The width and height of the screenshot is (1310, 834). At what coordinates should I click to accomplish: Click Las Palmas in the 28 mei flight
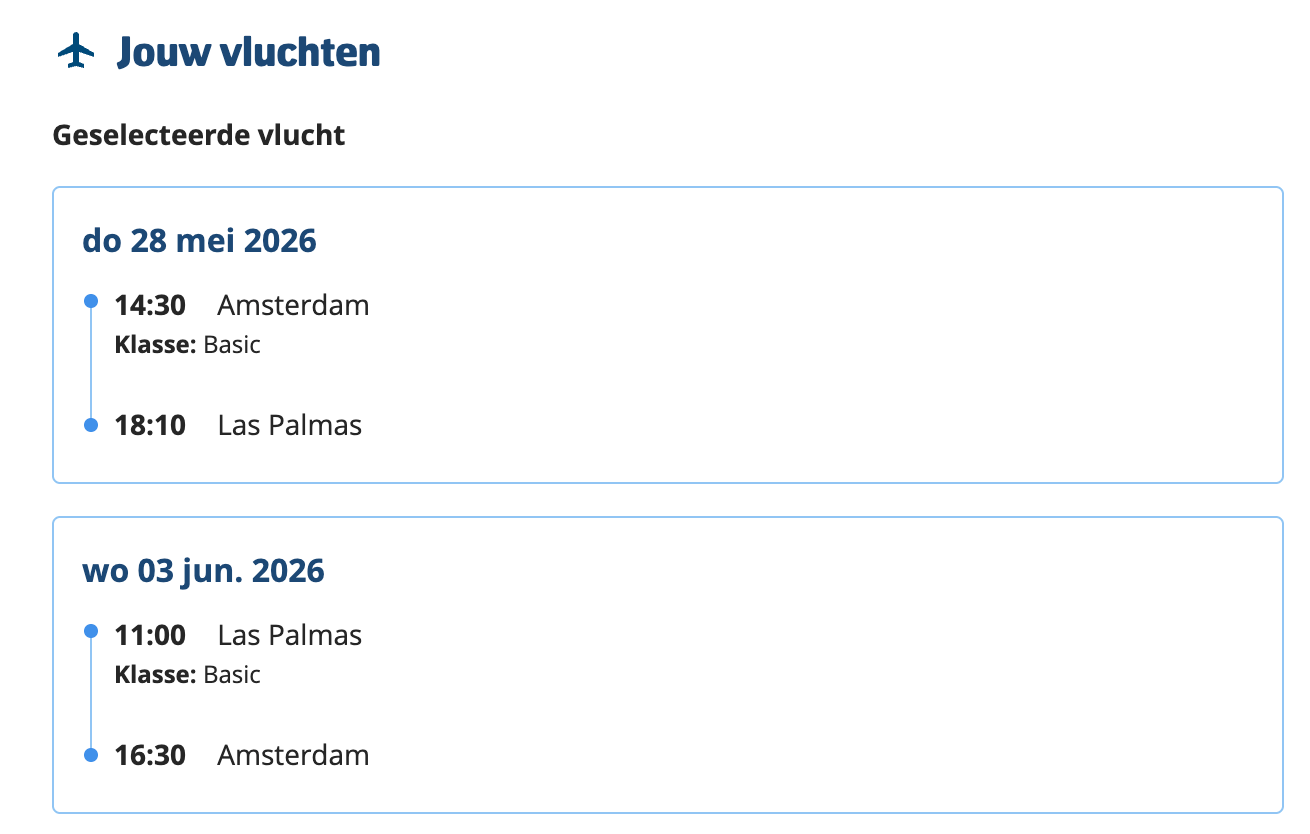click(x=290, y=426)
